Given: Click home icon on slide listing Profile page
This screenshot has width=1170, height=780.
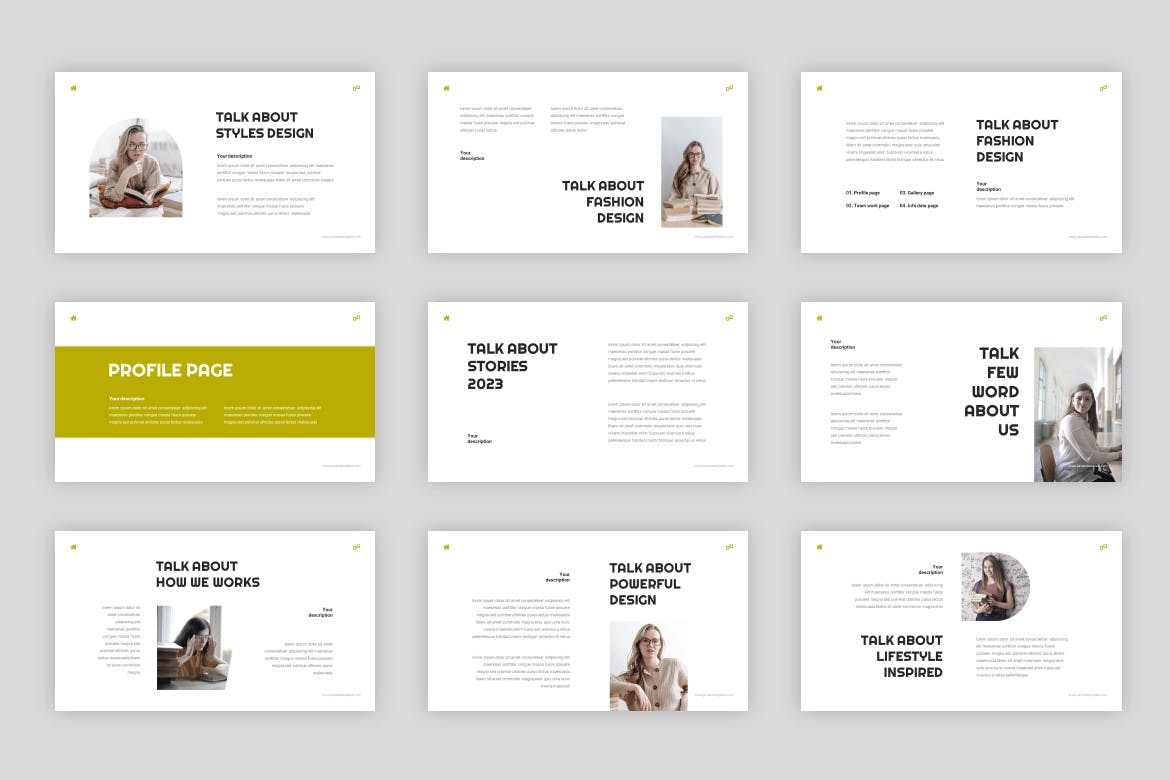Looking at the screenshot, I should pos(819,88).
